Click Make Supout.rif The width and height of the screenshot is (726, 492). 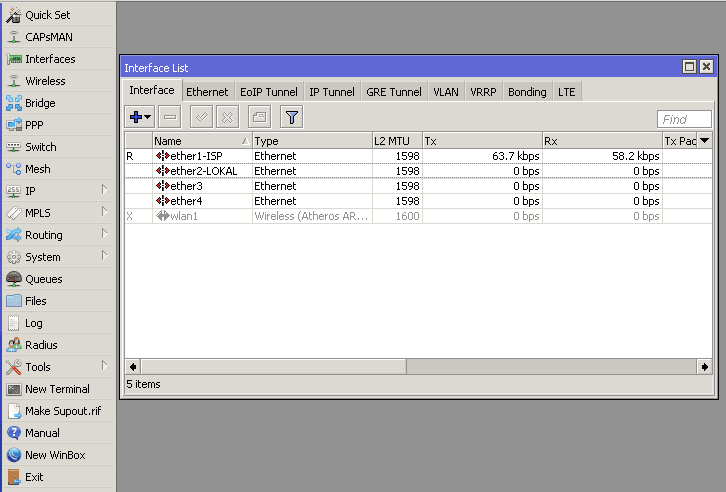click(59, 411)
